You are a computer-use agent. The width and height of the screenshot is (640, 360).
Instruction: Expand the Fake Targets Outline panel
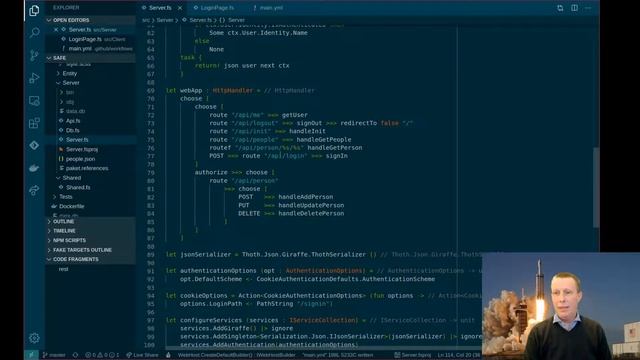pyautogui.click(x=90, y=250)
